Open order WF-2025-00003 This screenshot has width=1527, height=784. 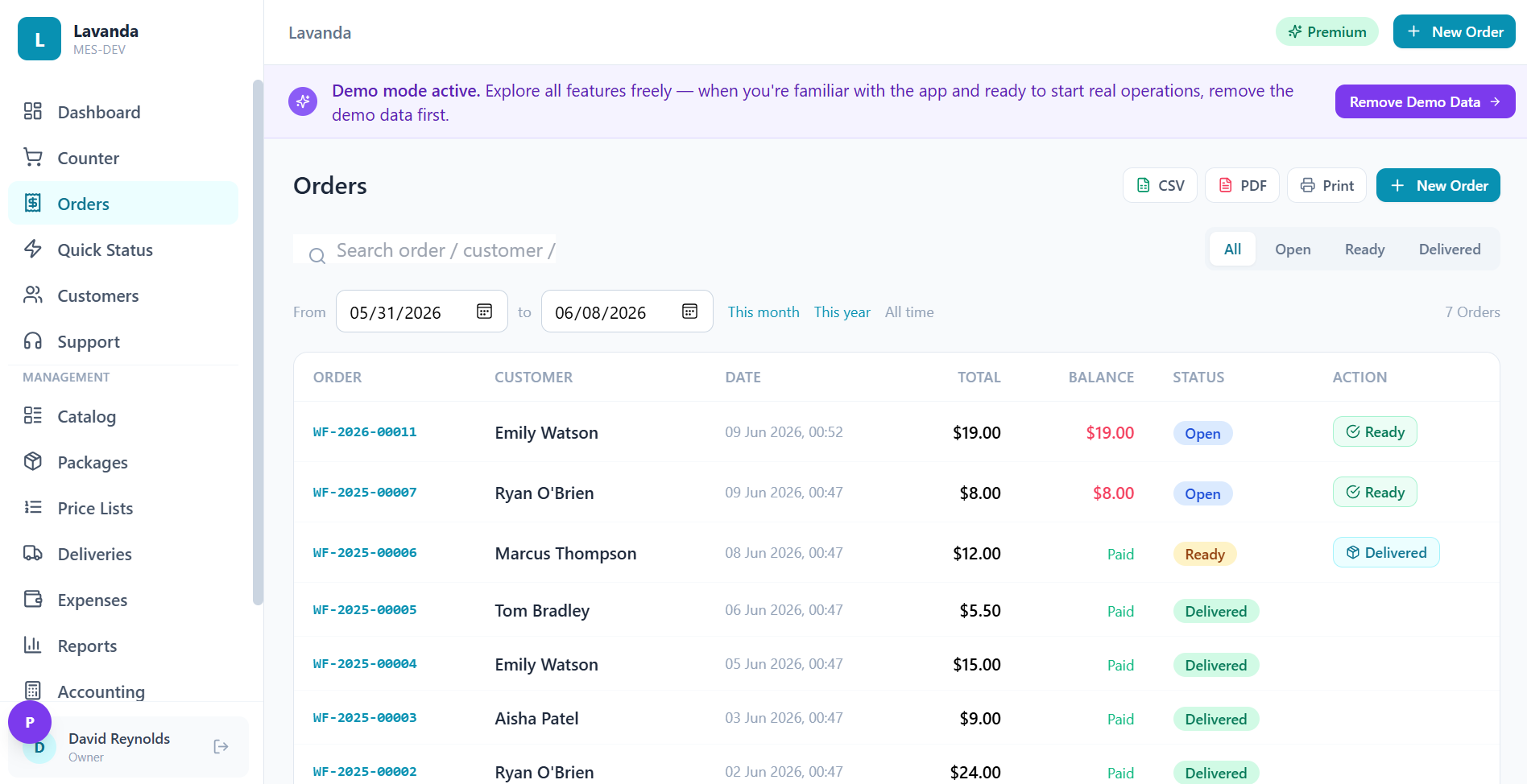tap(365, 718)
